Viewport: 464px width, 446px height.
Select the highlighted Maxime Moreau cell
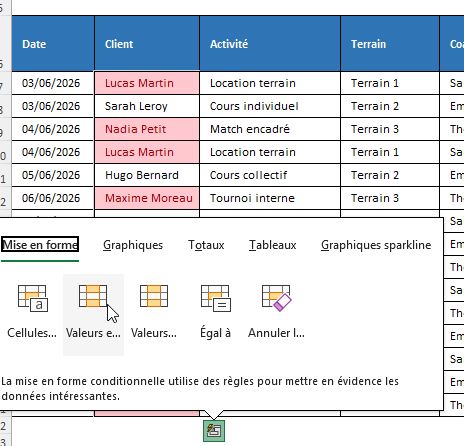point(147,198)
